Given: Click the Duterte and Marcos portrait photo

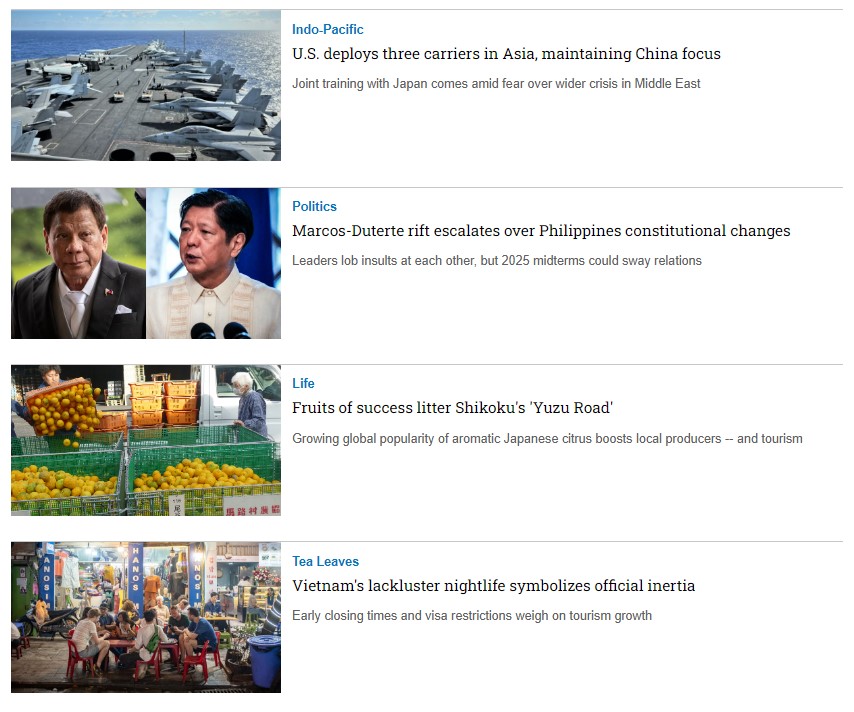Looking at the screenshot, I should (x=146, y=264).
